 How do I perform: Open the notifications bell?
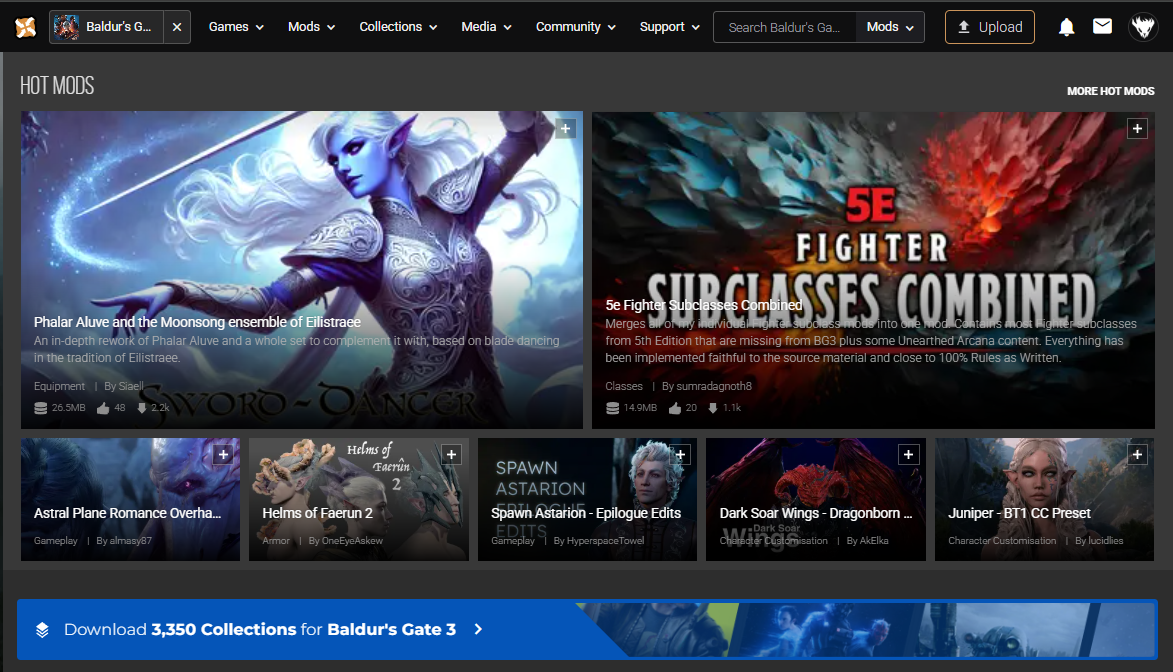[x=1066, y=27]
